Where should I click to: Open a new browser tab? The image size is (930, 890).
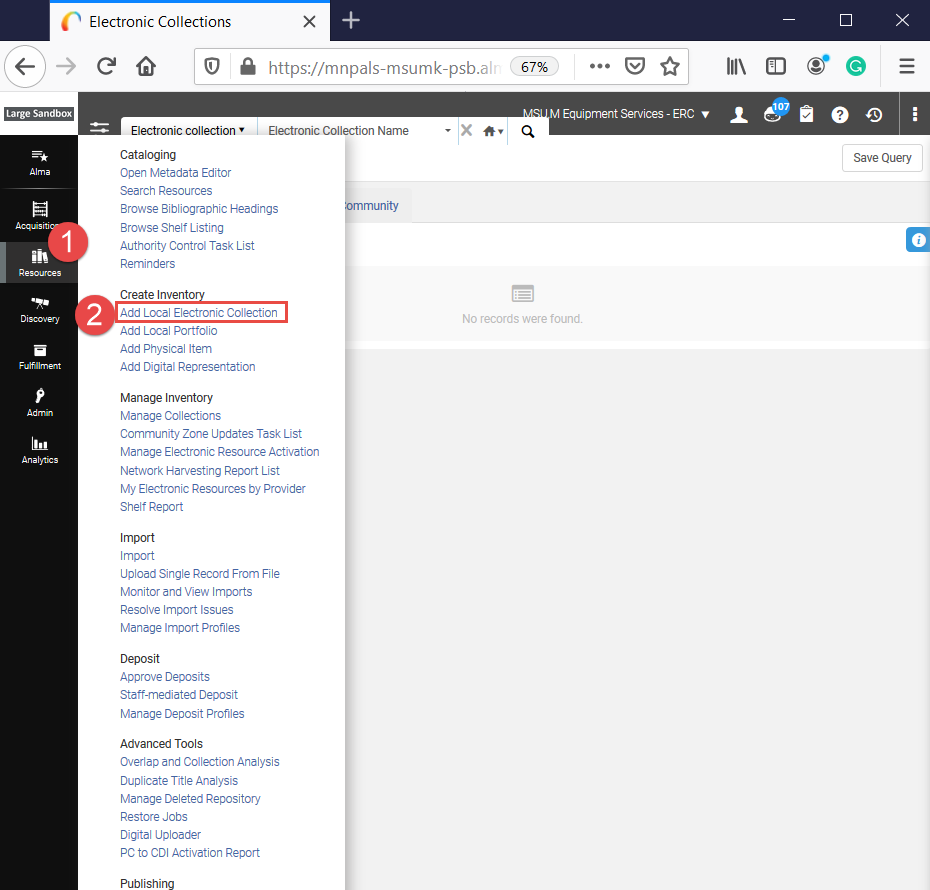pyautogui.click(x=351, y=21)
